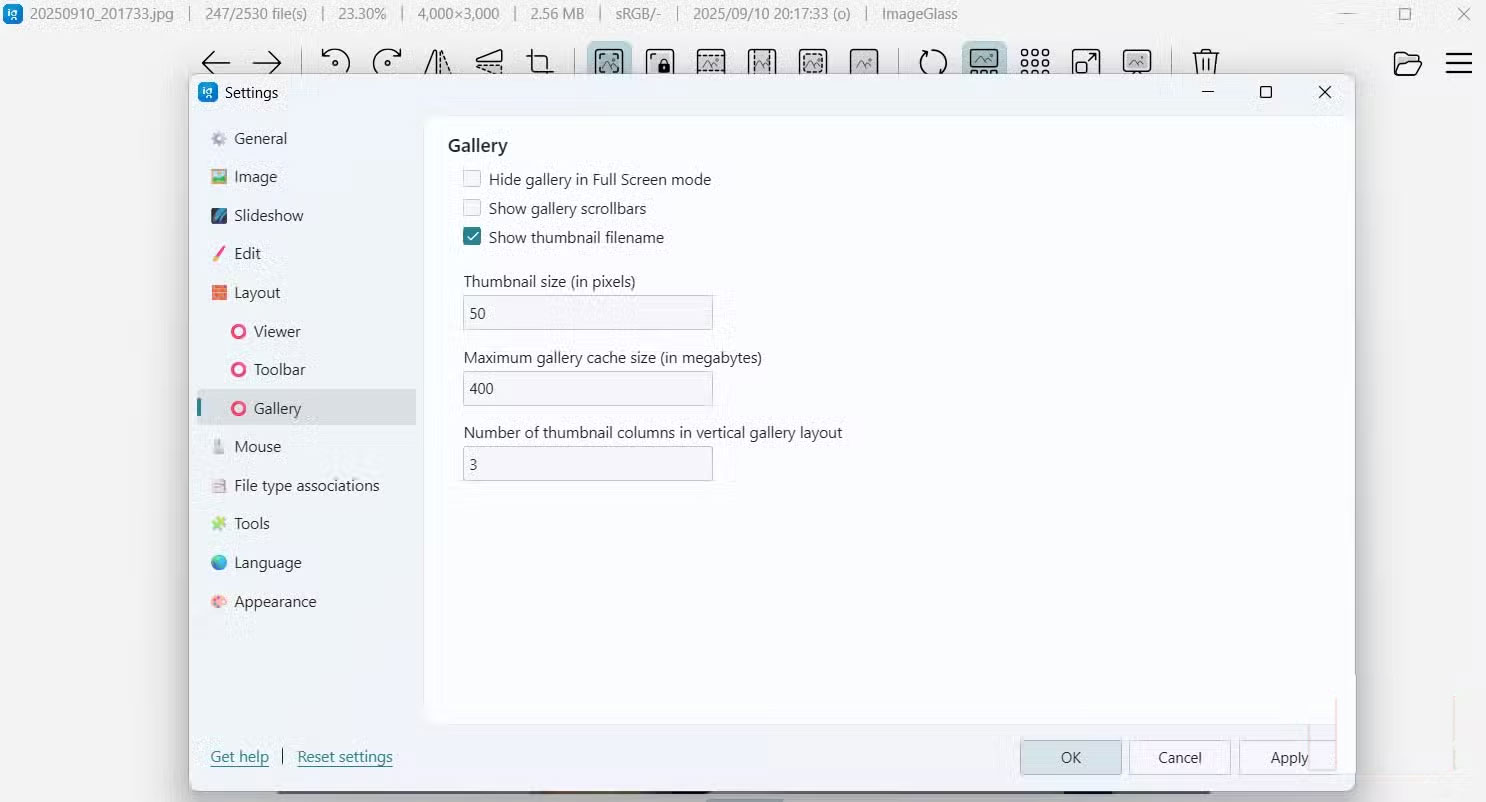Toggle the checkerboard background

[1035, 62]
